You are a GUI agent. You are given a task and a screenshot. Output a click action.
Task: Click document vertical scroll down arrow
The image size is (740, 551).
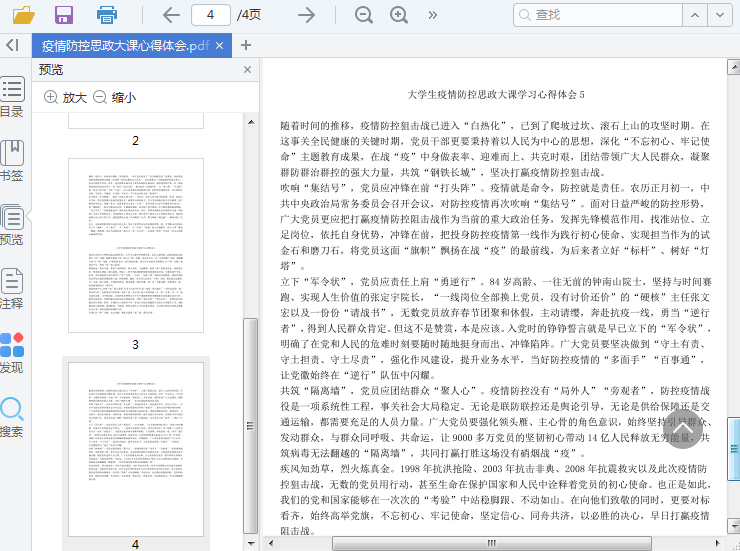pyautogui.click(x=734, y=525)
